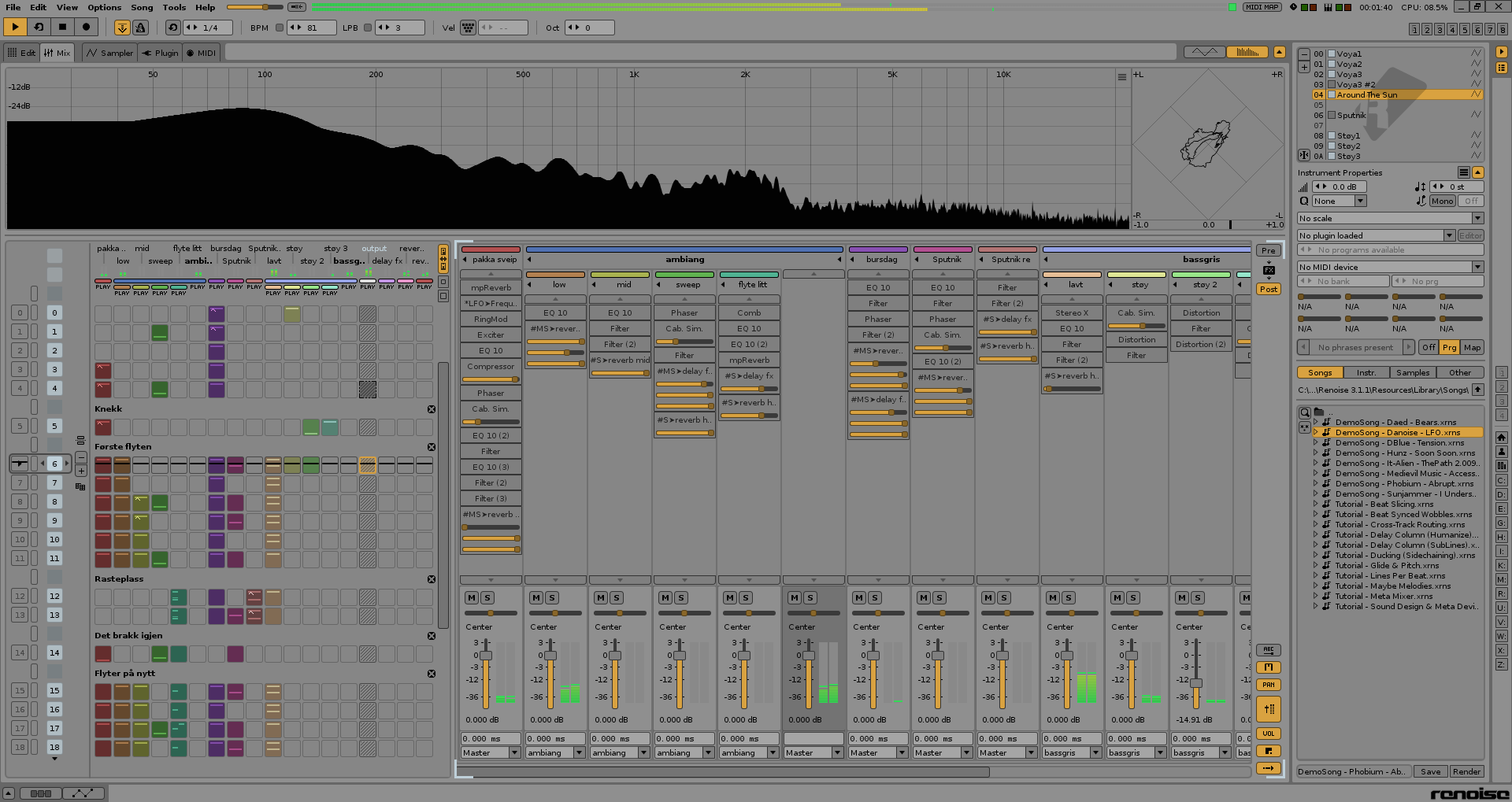Adjust master volume slider in menu bar

click(255, 7)
